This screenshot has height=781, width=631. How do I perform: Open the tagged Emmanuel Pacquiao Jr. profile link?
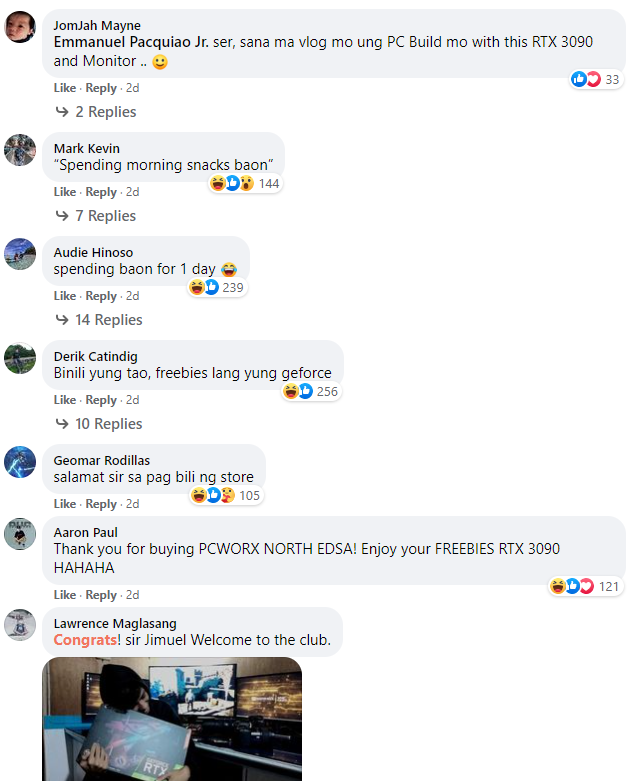131,42
